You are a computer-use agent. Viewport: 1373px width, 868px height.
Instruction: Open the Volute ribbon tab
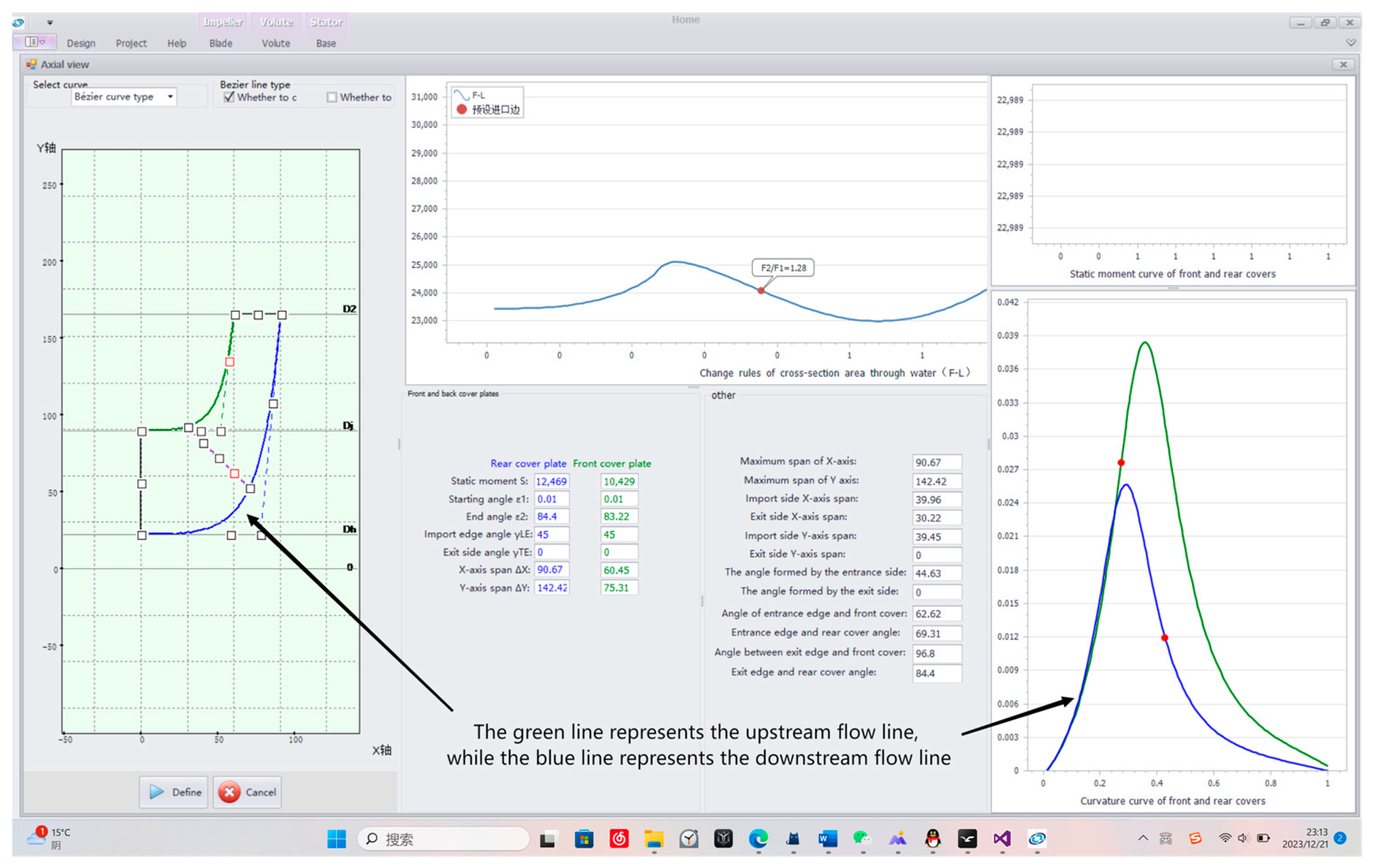point(276,43)
